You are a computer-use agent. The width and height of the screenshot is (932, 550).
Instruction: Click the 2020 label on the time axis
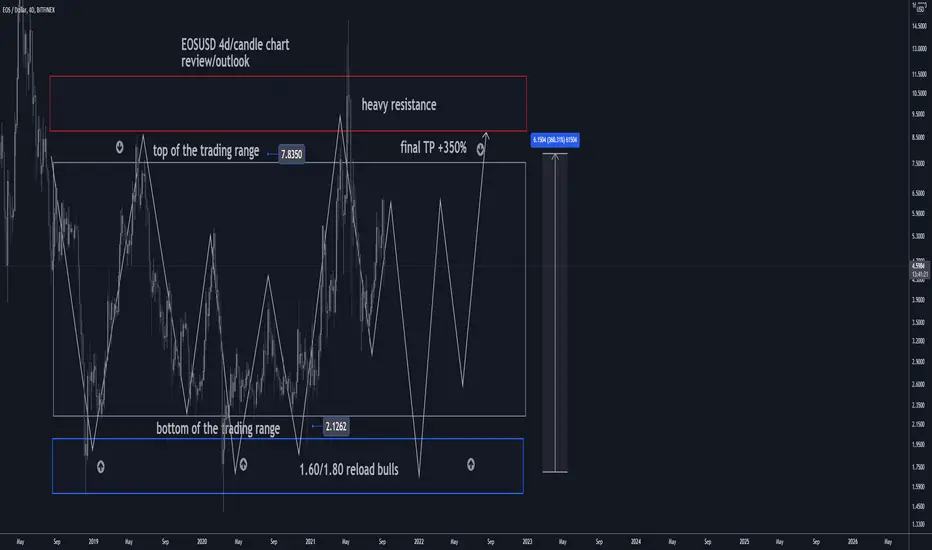click(x=202, y=542)
